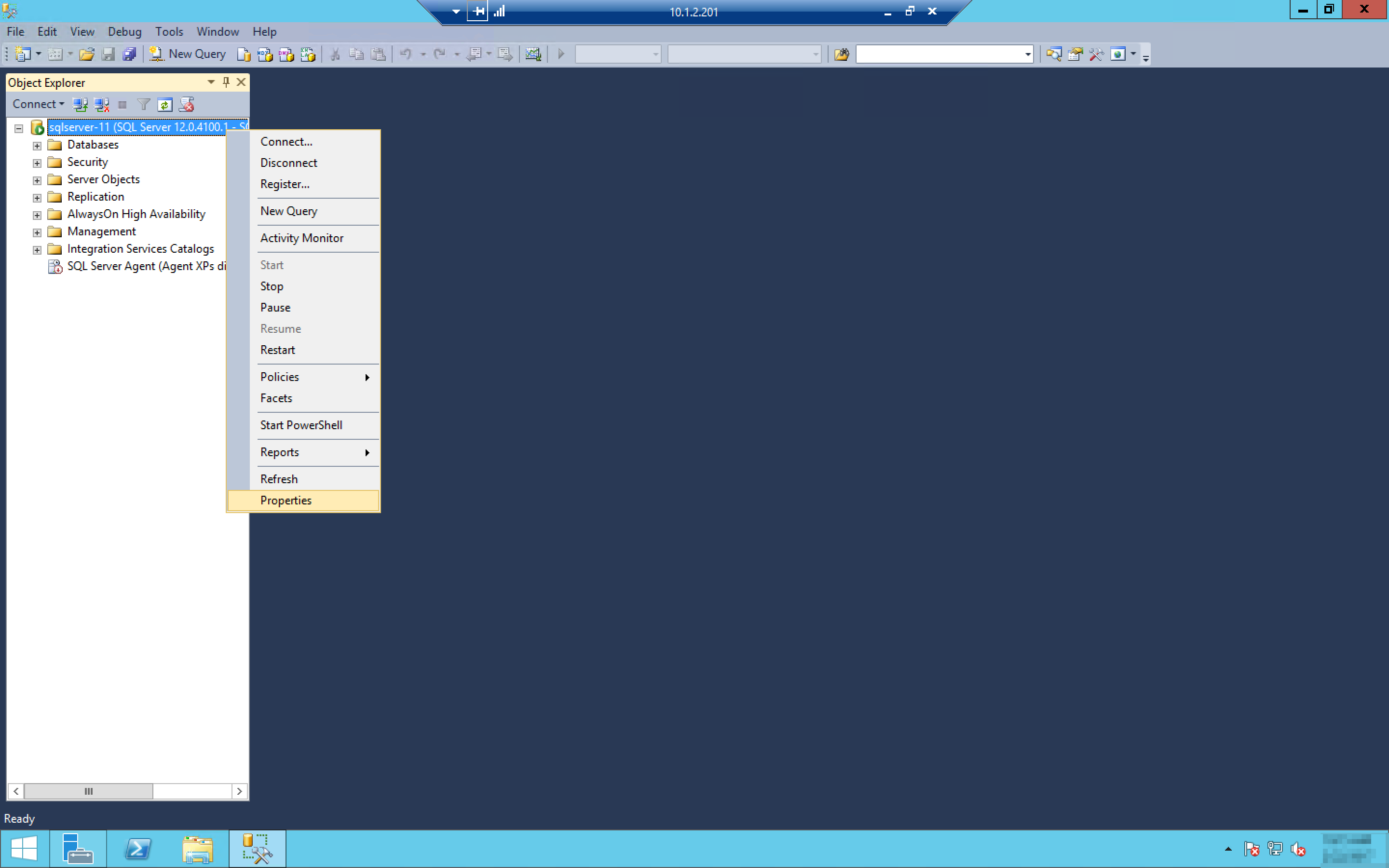Click the Analysis Services XMLA Query icon

[308, 54]
